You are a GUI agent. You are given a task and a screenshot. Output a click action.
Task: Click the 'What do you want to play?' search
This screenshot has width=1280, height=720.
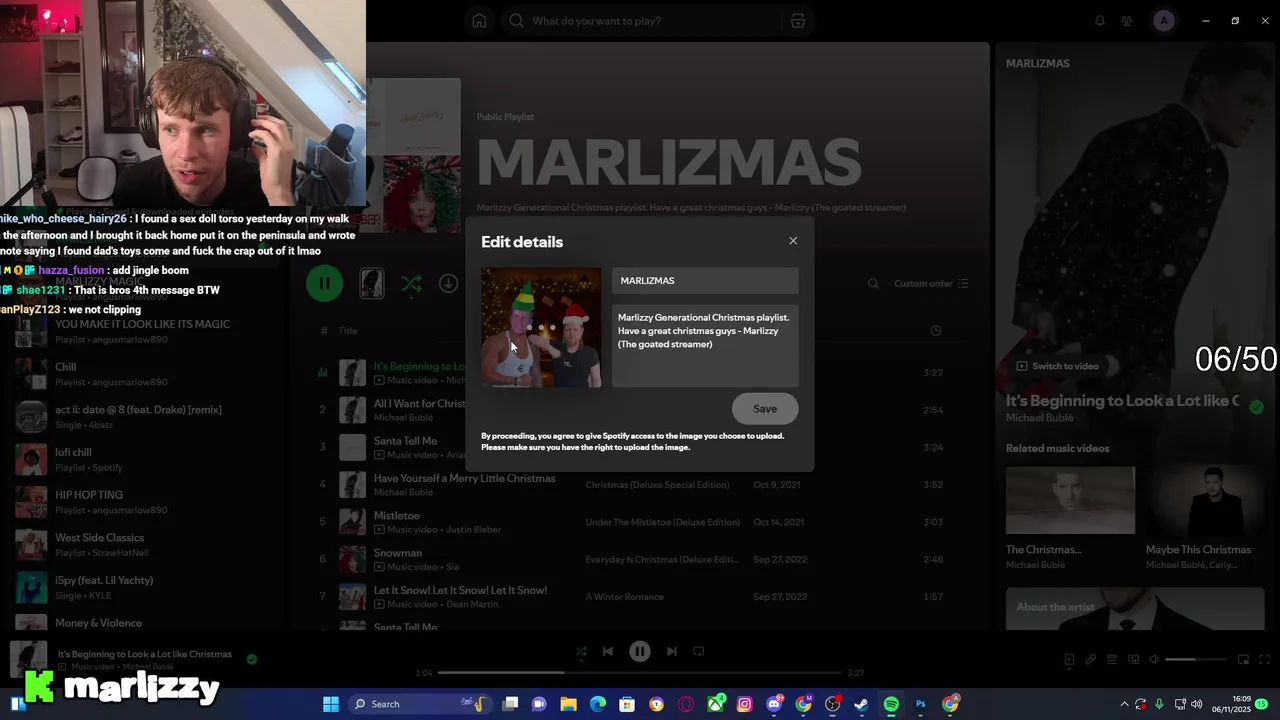pos(640,21)
